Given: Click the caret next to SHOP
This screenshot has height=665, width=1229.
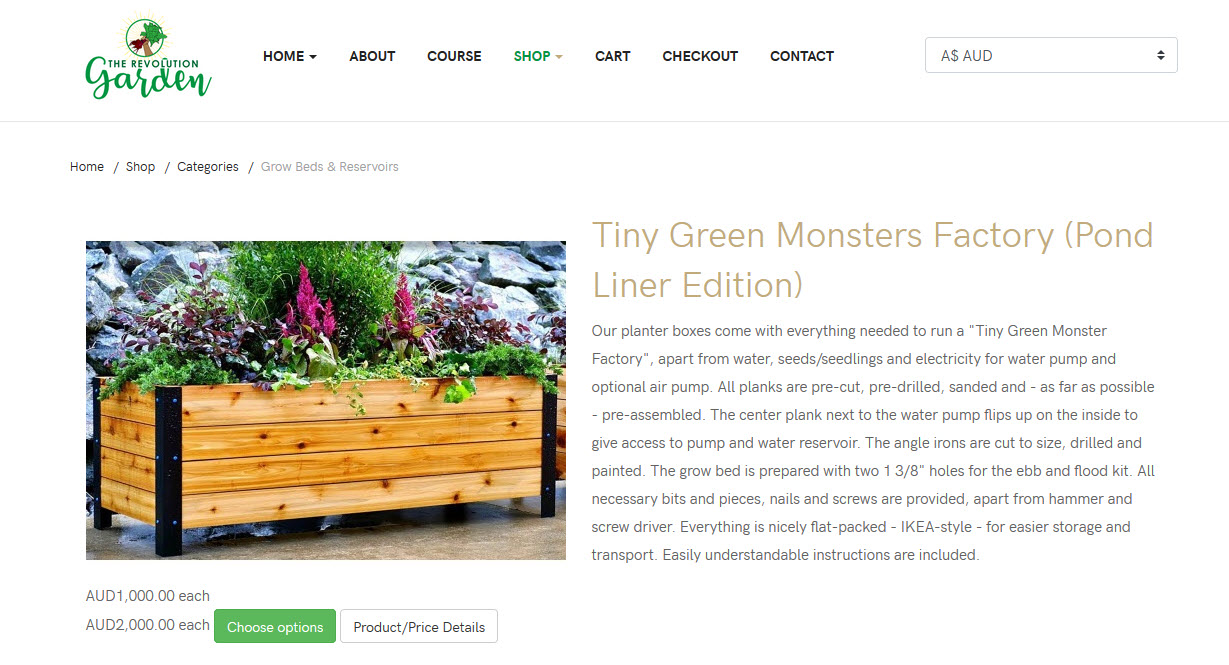Looking at the screenshot, I should [559, 57].
